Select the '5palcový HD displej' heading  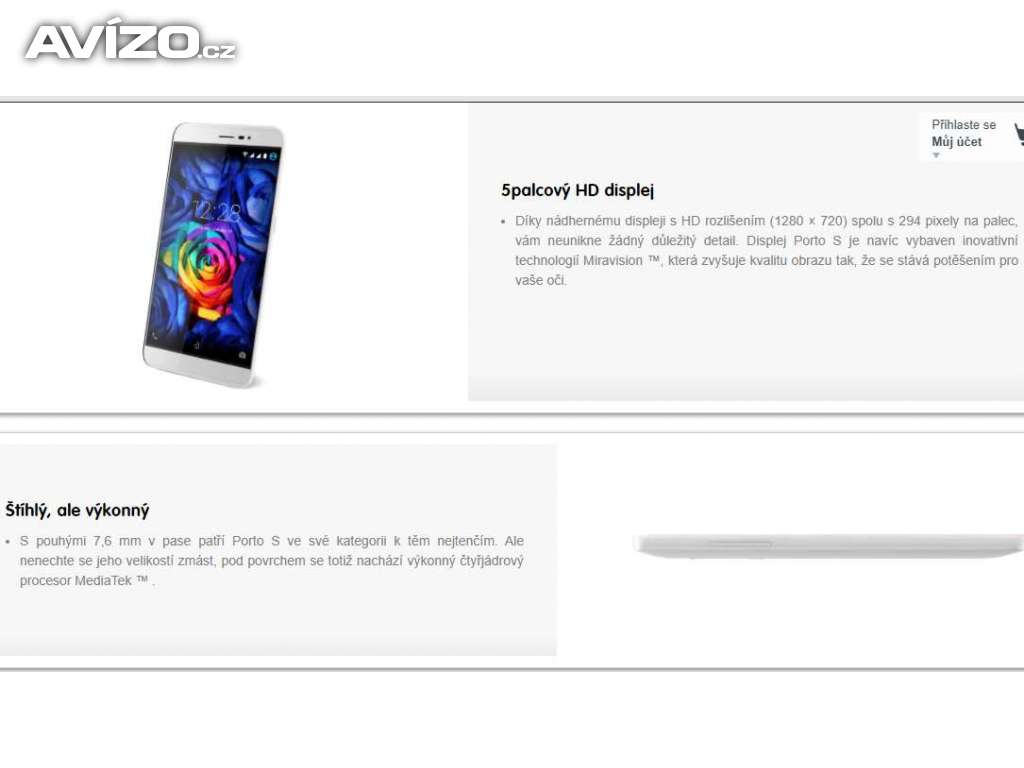[x=577, y=190]
